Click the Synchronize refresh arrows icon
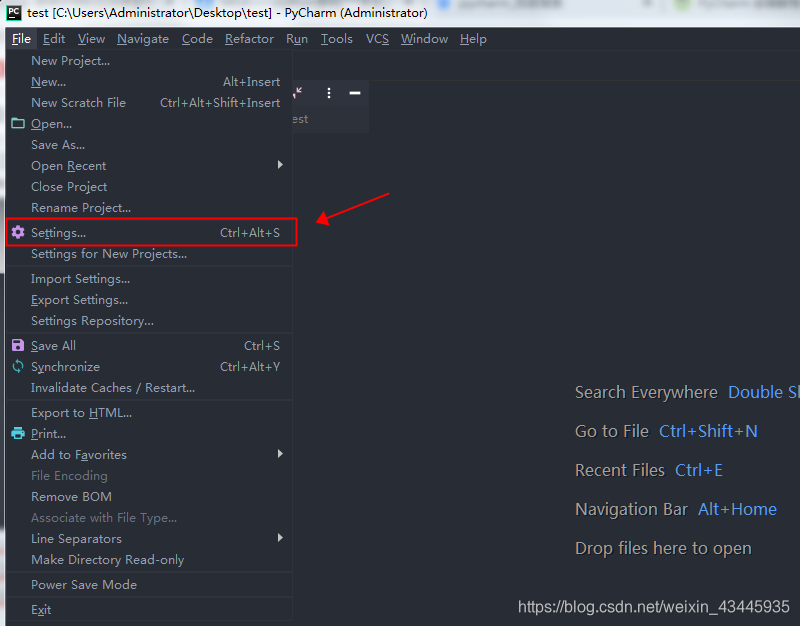 click(x=18, y=366)
